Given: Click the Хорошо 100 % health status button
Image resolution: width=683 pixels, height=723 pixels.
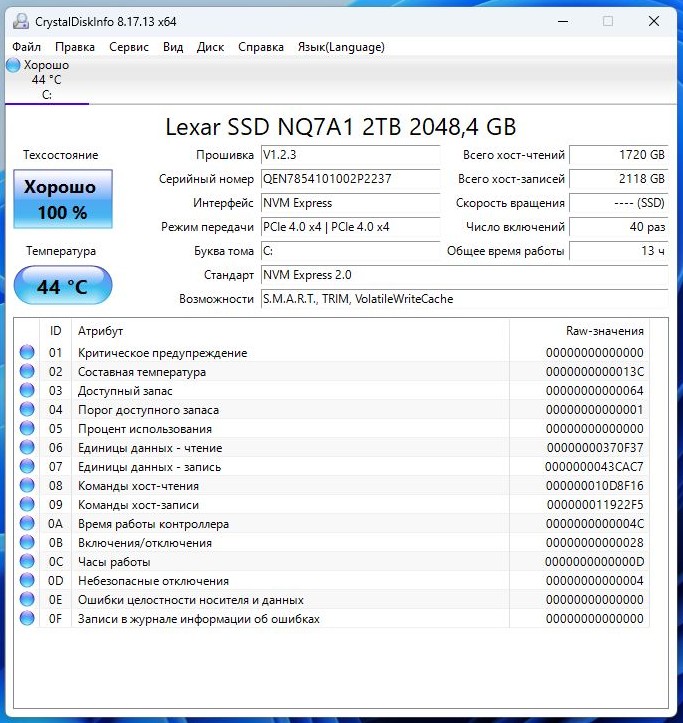Looking at the screenshot, I should tap(63, 199).
